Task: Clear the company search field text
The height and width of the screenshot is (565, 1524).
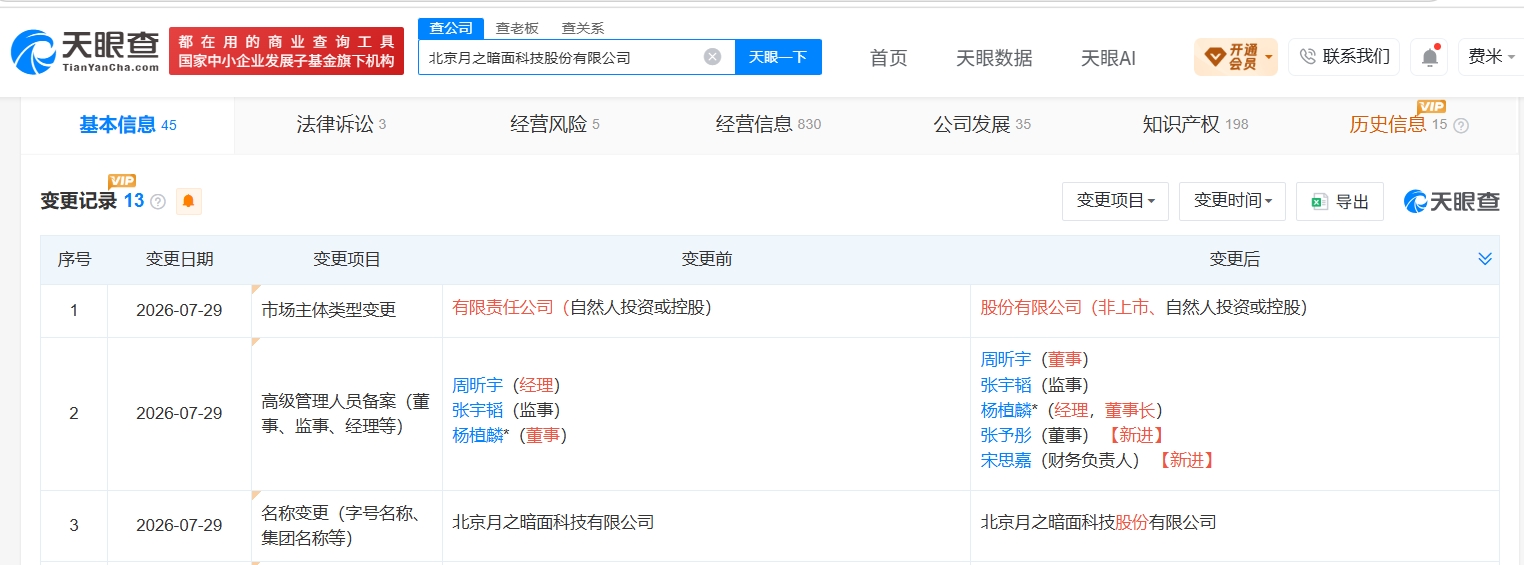Action: pos(712,57)
